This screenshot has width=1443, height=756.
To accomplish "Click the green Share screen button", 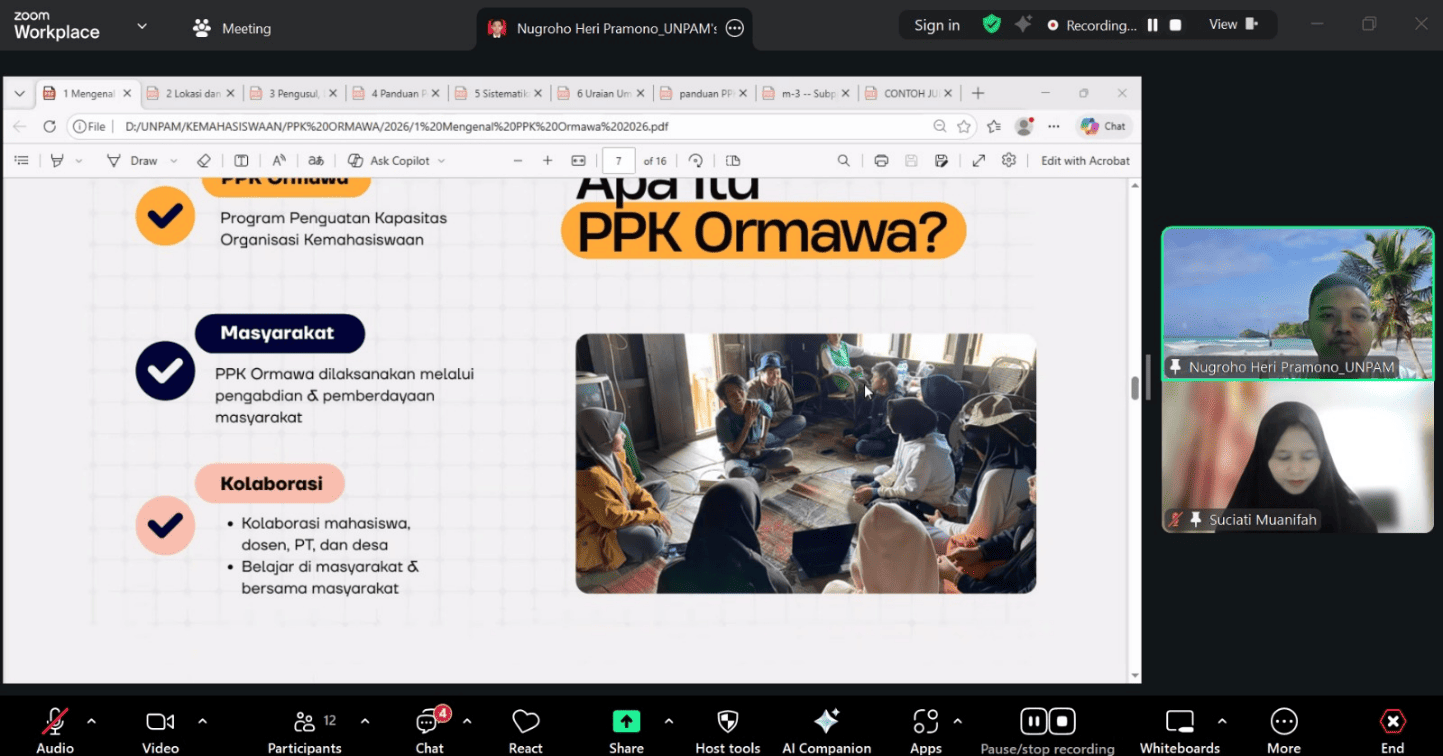I will tap(627, 730).
